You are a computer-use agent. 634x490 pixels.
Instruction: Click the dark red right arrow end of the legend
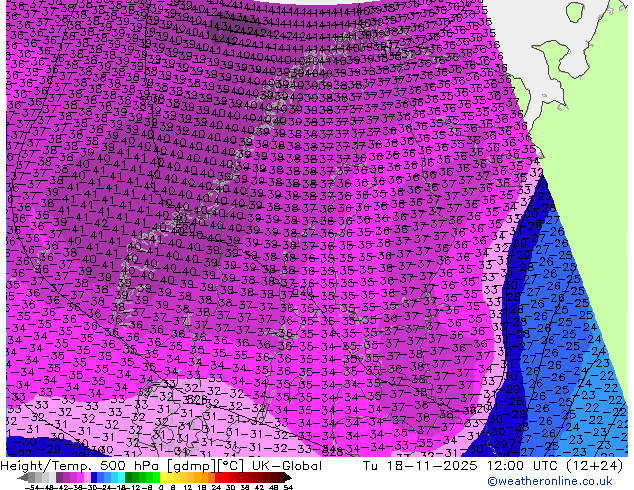pyautogui.click(x=288, y=477)
